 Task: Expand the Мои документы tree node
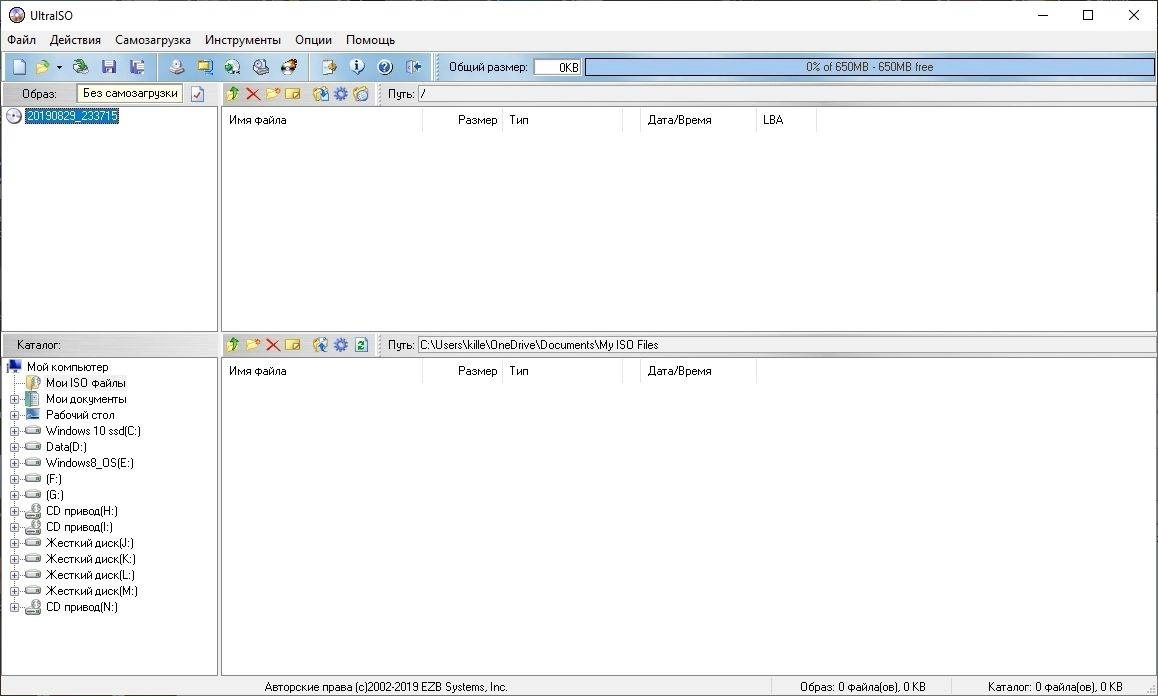click(x=14, y=400)
